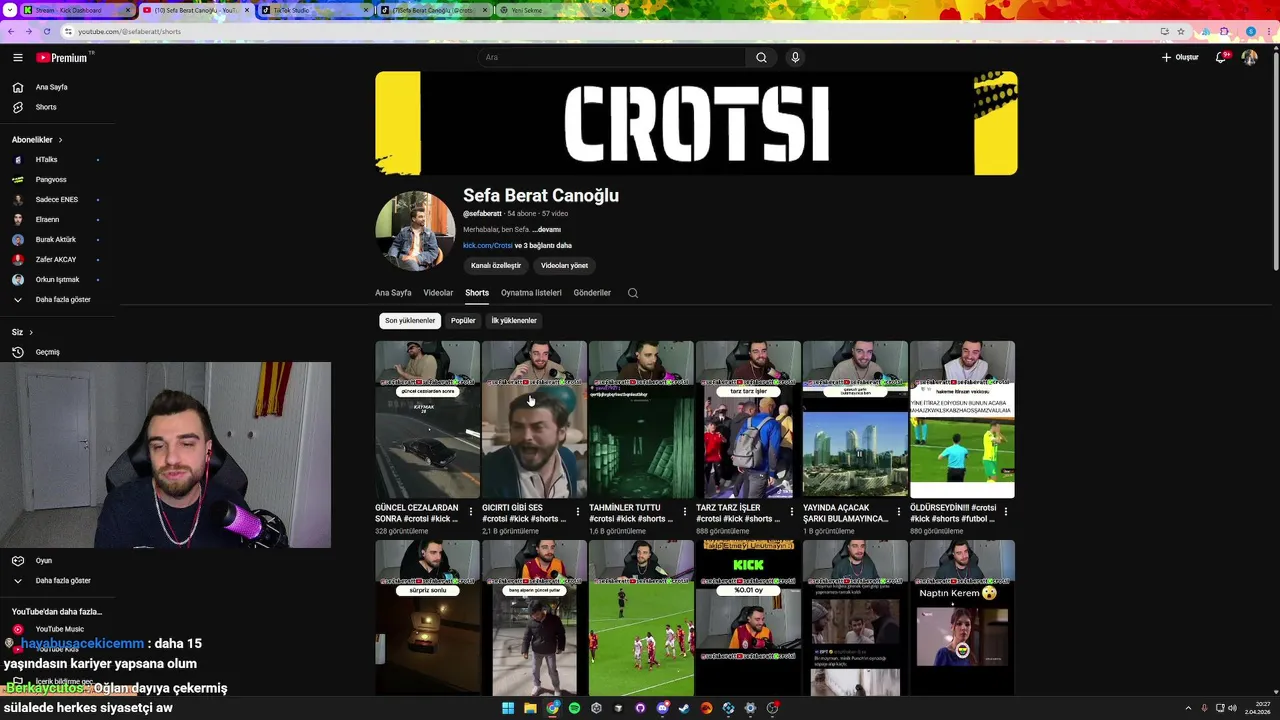Expand the Siz section chevron
The image size is (1280, 720).
pyautogui.click(x=31, y=332)
